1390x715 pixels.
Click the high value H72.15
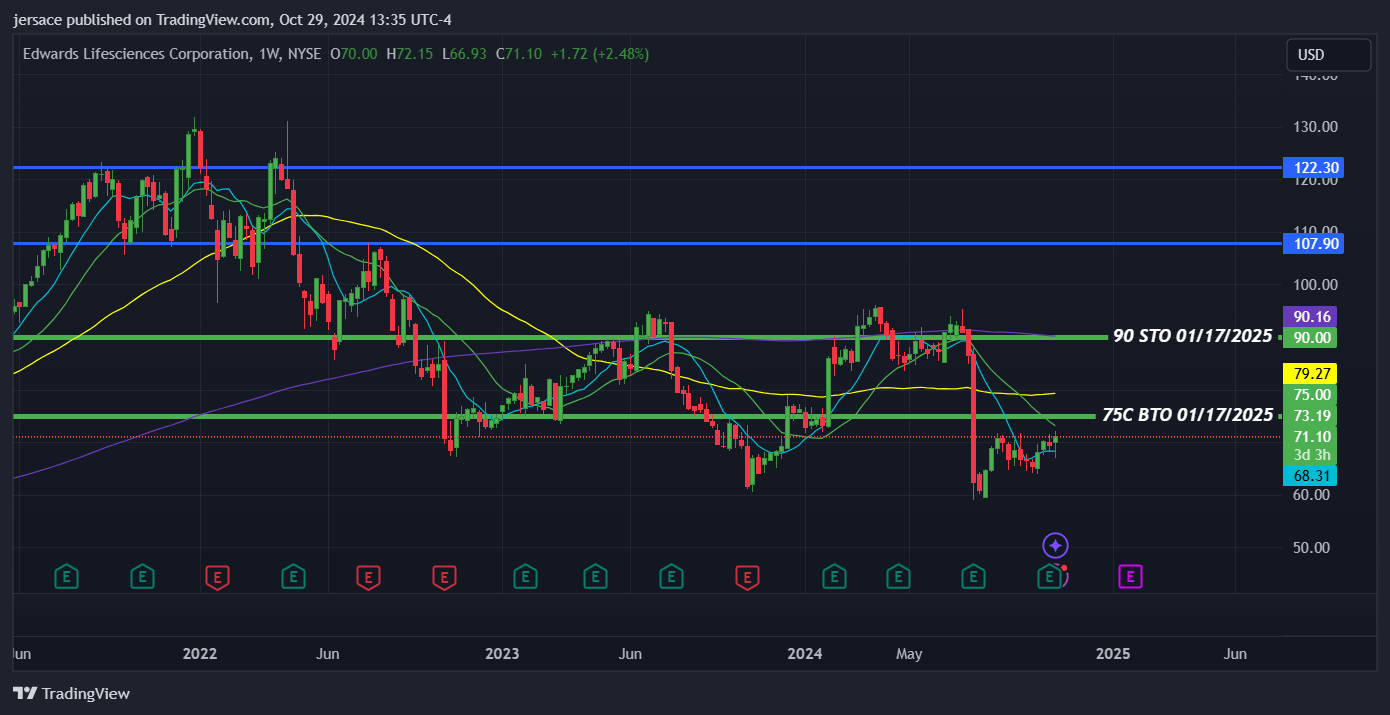(x=410, y=54)
